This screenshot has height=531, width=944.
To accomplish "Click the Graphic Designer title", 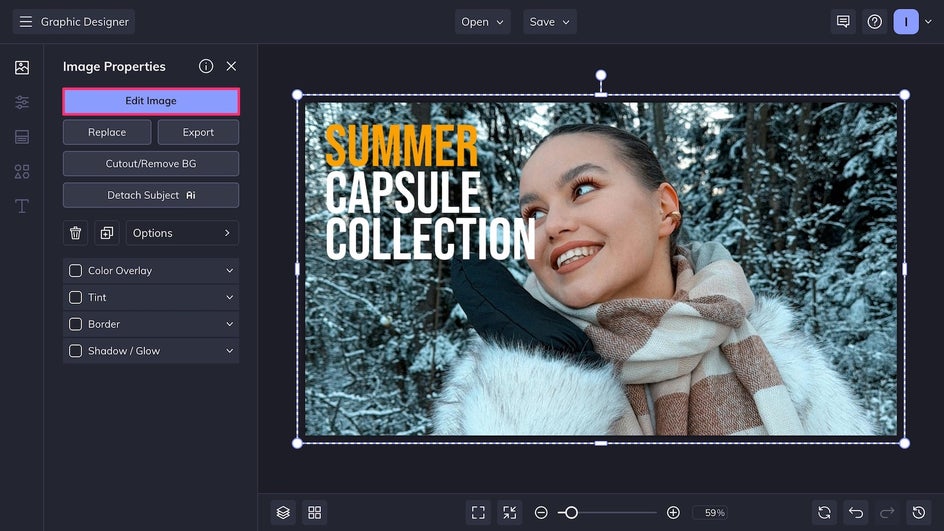I will point(85,22).
